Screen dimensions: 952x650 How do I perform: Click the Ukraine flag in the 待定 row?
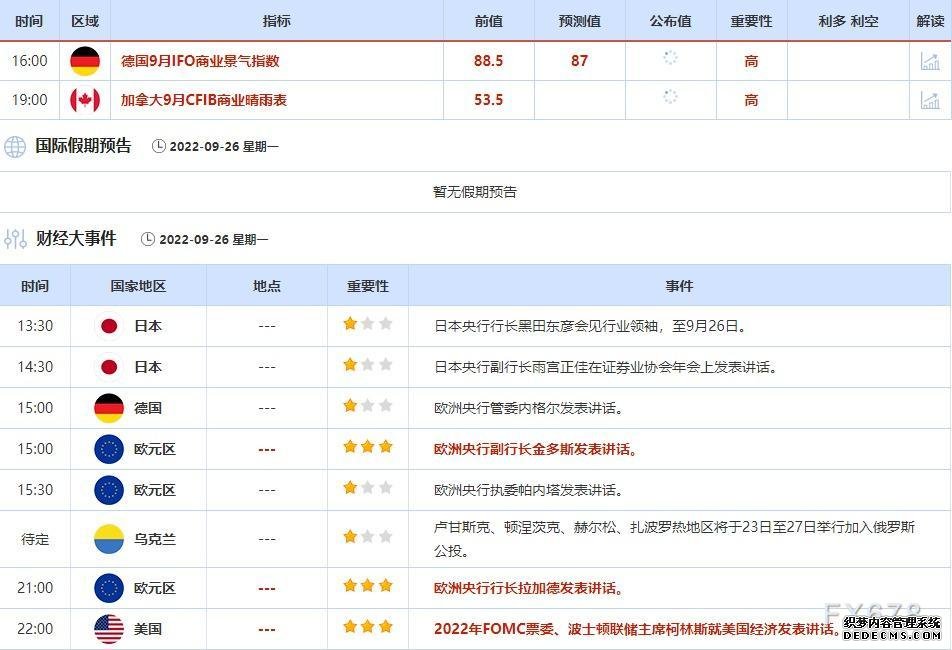[x=109, y=539]
